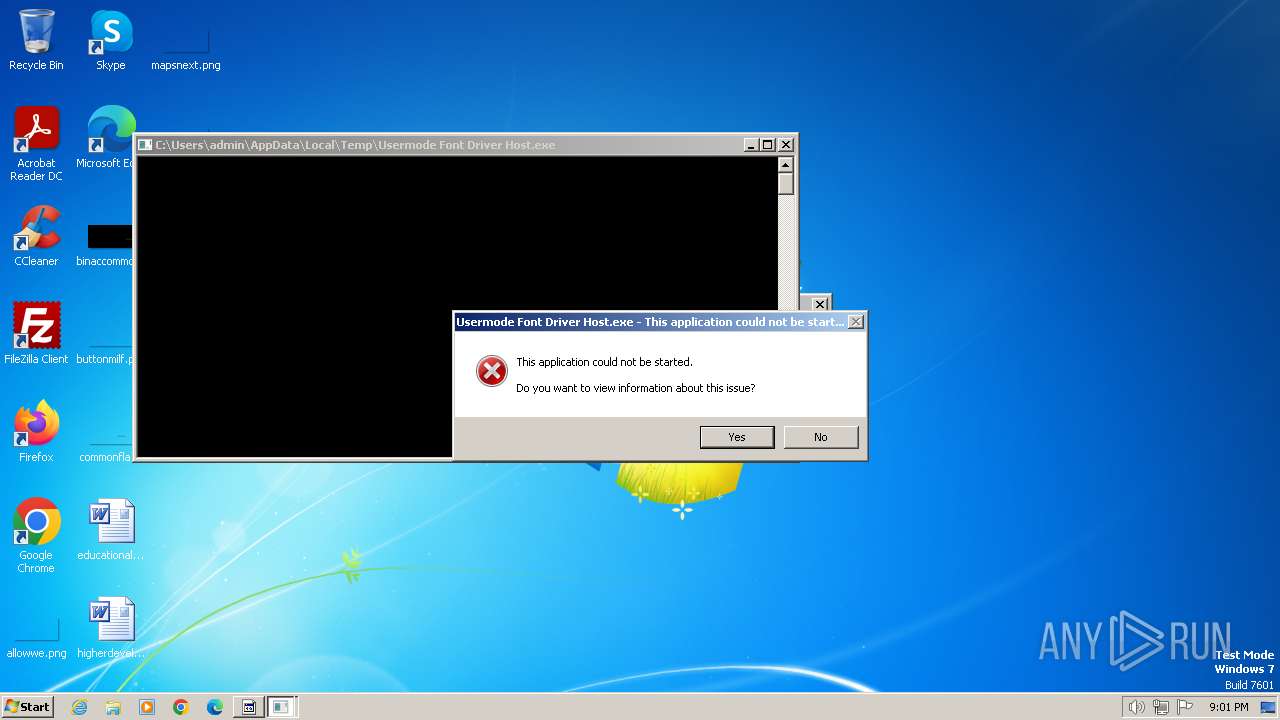Open Google Chrome desktop shortcut
1280x720 pixels.
pos(36,536)
